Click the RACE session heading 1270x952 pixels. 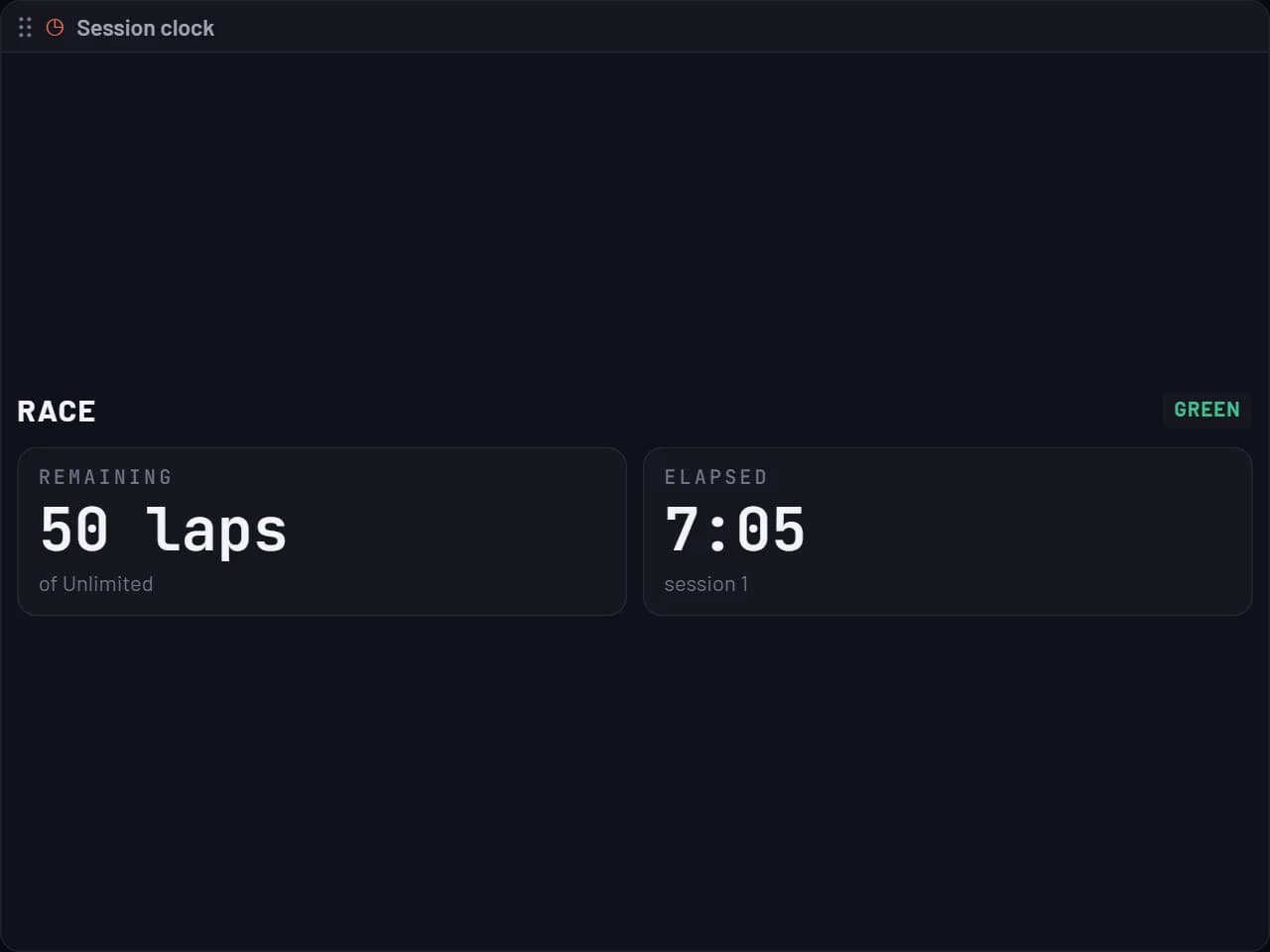click(57, 411)
